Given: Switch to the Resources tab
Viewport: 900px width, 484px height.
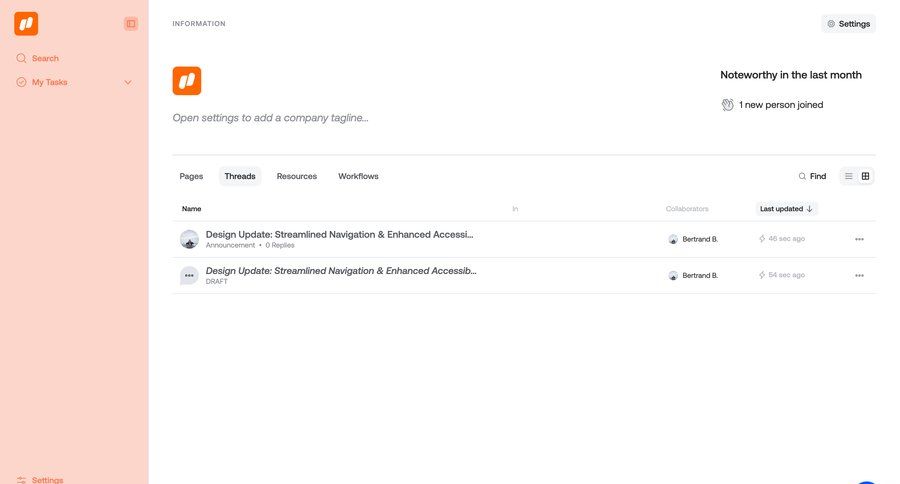Looking at the screenshot, I should (x=297, y=176).
